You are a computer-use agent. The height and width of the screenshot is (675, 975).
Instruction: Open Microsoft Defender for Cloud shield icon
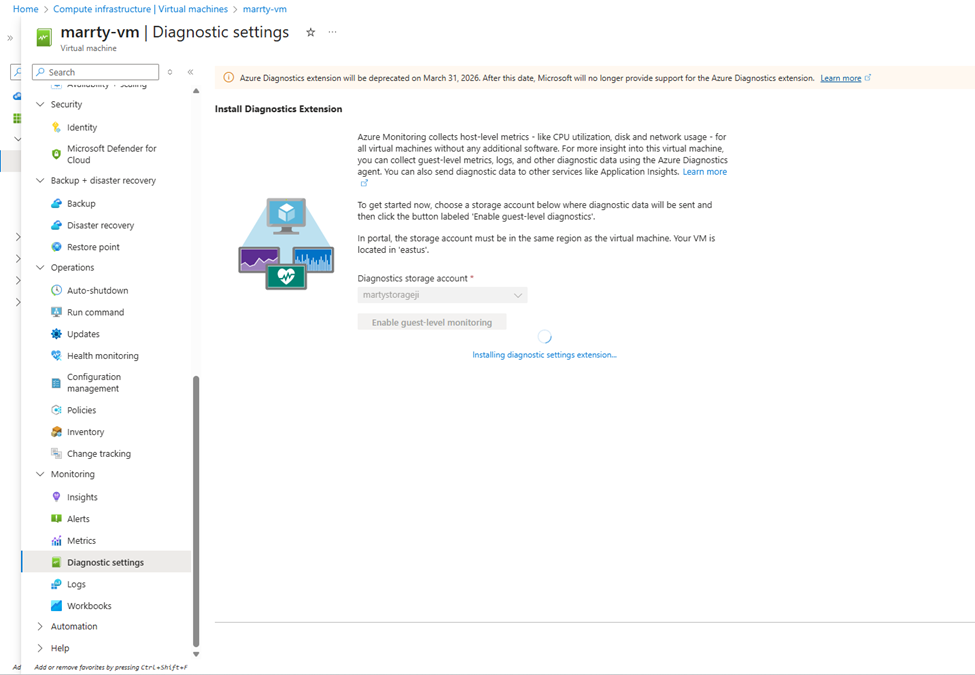[57, 154]
